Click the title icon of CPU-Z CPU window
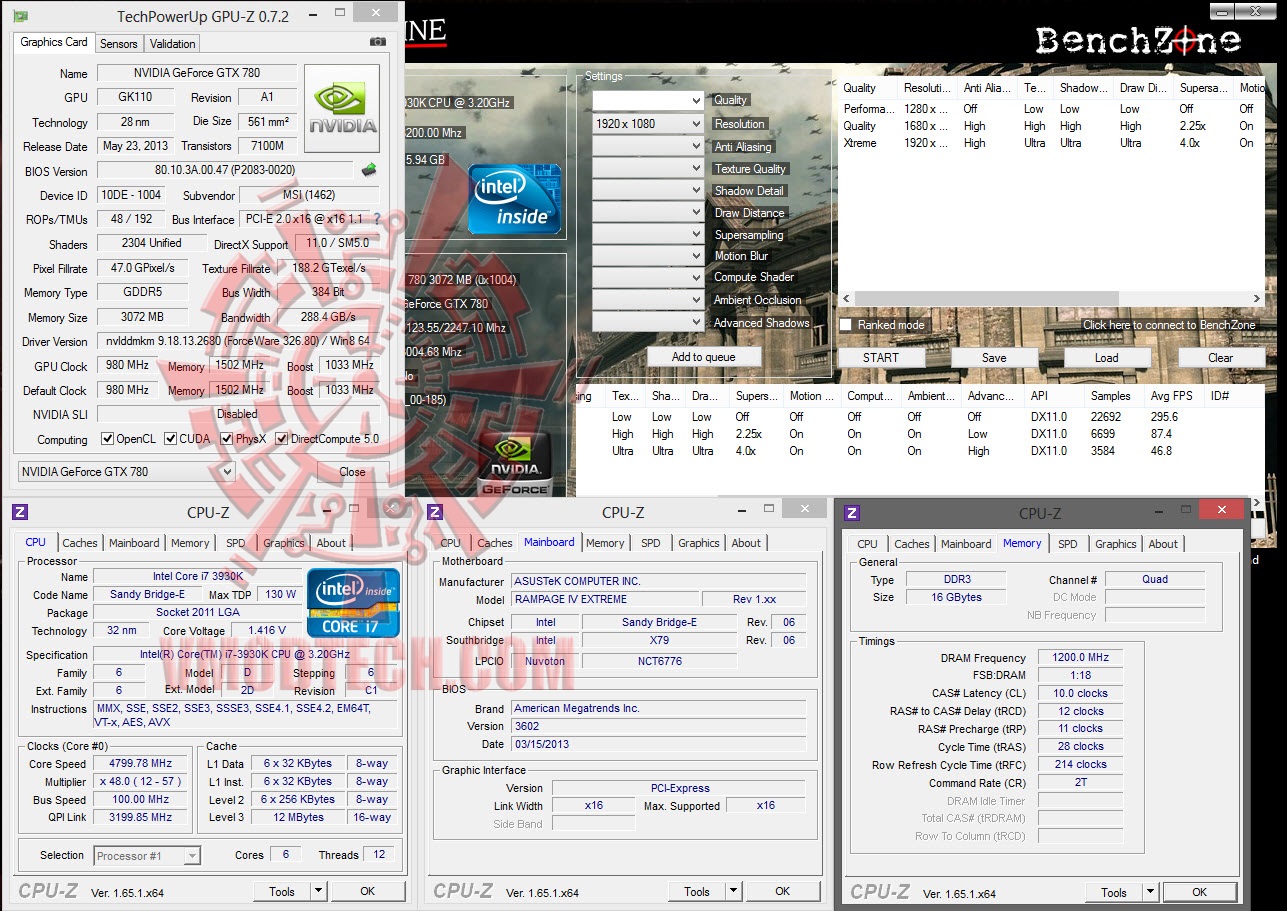This screenshot has height=911, width=1287. tap(20, 512)
